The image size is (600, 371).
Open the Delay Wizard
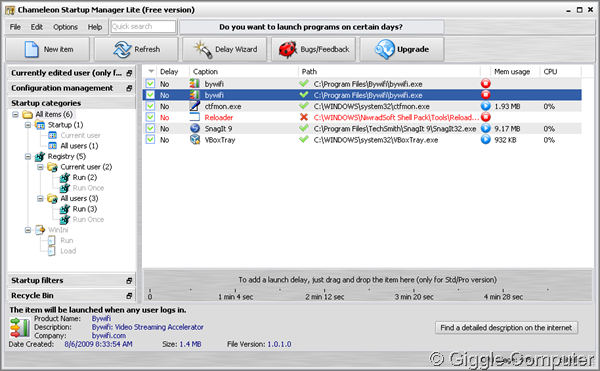point(225,49)
